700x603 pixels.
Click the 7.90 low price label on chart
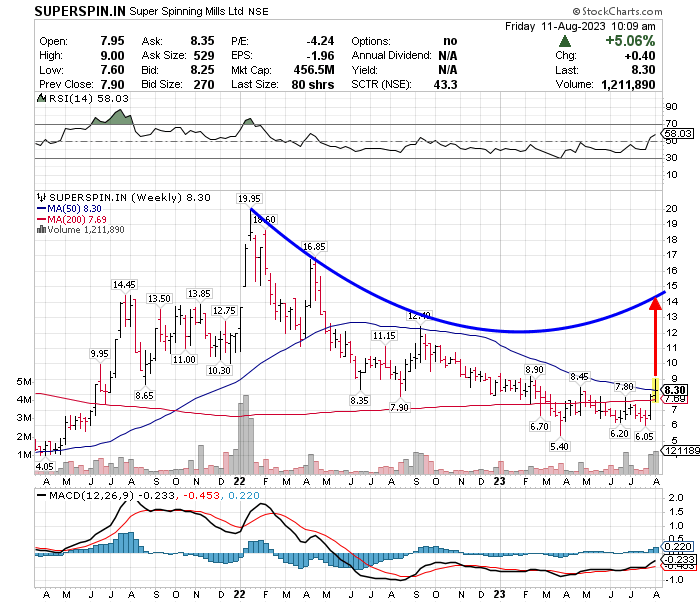pos(399,408)
